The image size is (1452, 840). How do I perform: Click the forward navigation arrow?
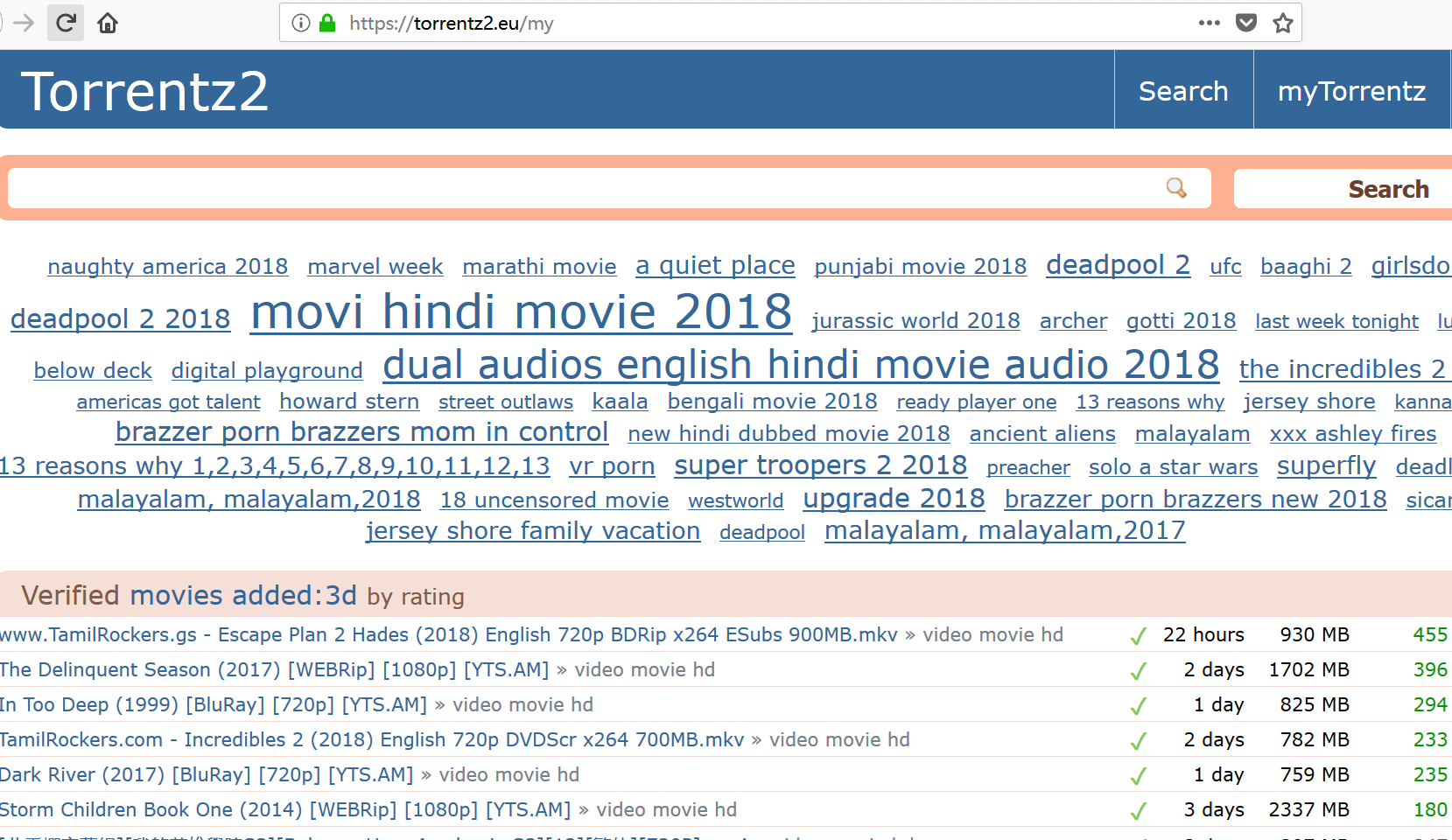tap(24, 23)
